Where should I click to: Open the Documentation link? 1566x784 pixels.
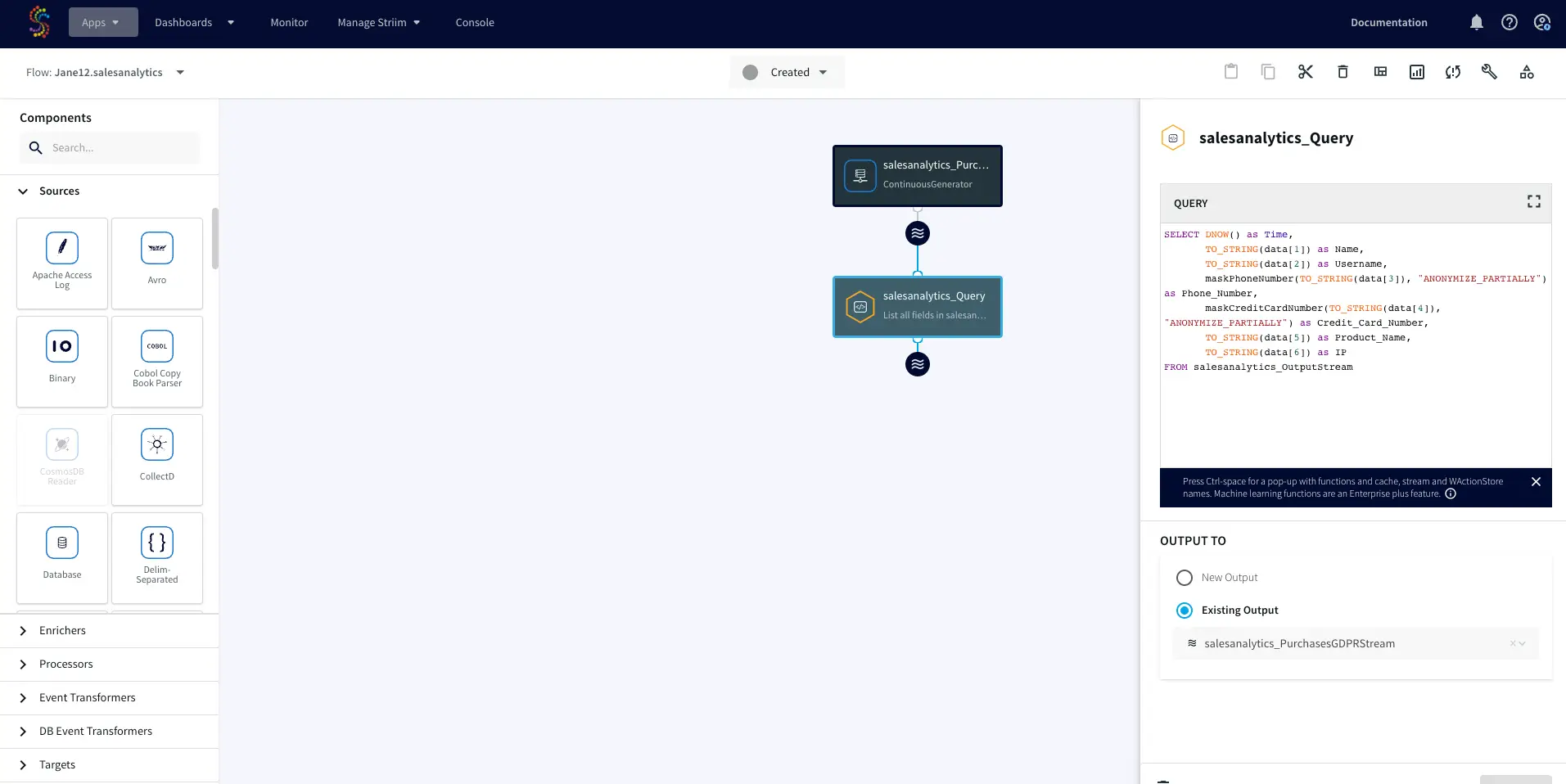(1388, 23)
